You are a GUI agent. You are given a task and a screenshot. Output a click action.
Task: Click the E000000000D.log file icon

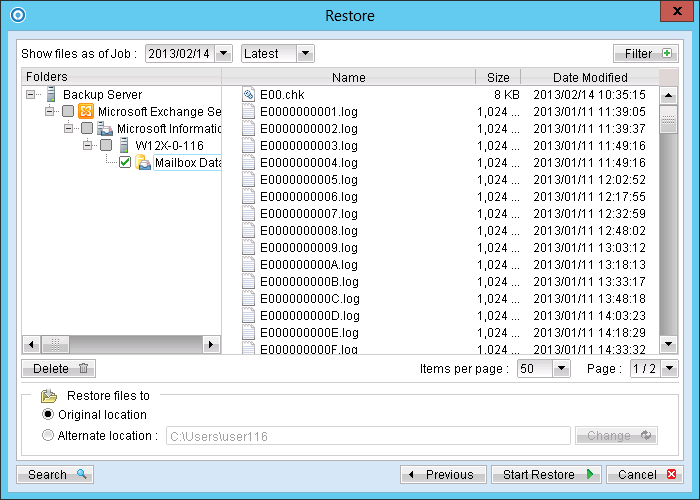249,315
